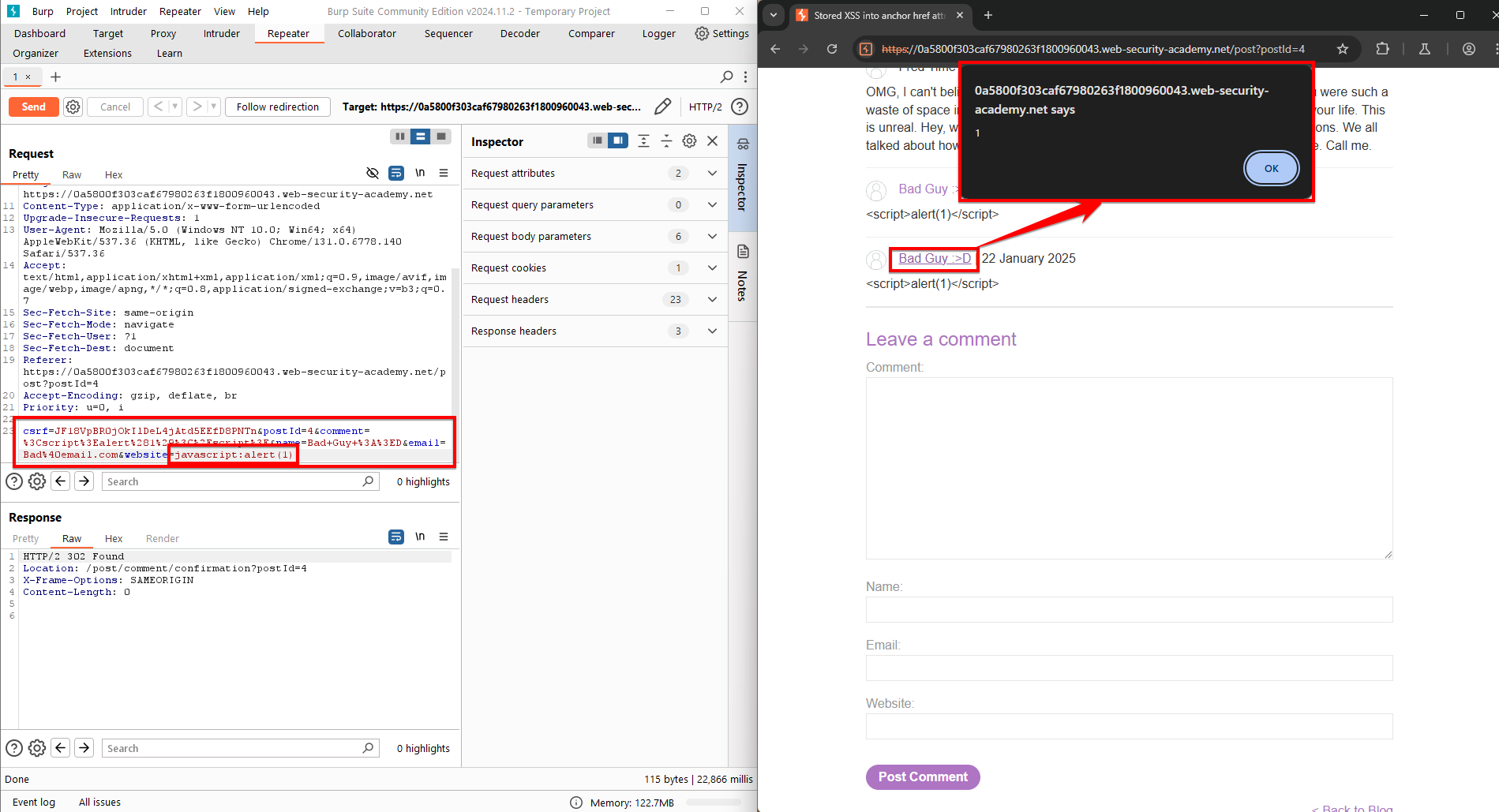Send the Repeater request
The width and height of the screenshot is (1499, 812).
(34, 107)
